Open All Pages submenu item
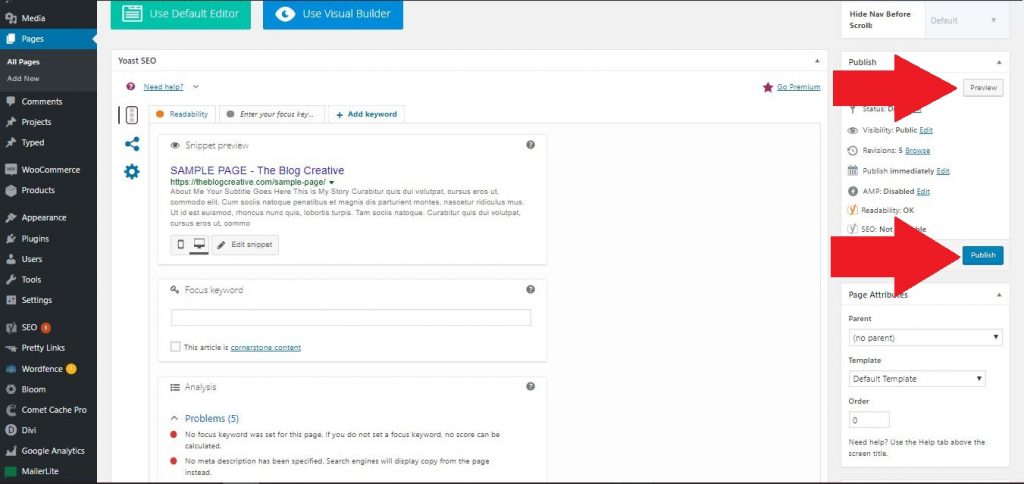1024x484 pixels. 24,62
